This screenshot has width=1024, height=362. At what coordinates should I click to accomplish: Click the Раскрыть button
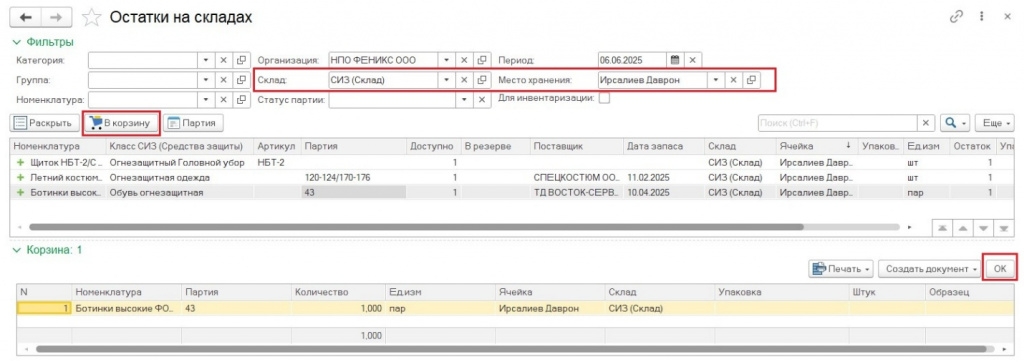click(44, 123)
